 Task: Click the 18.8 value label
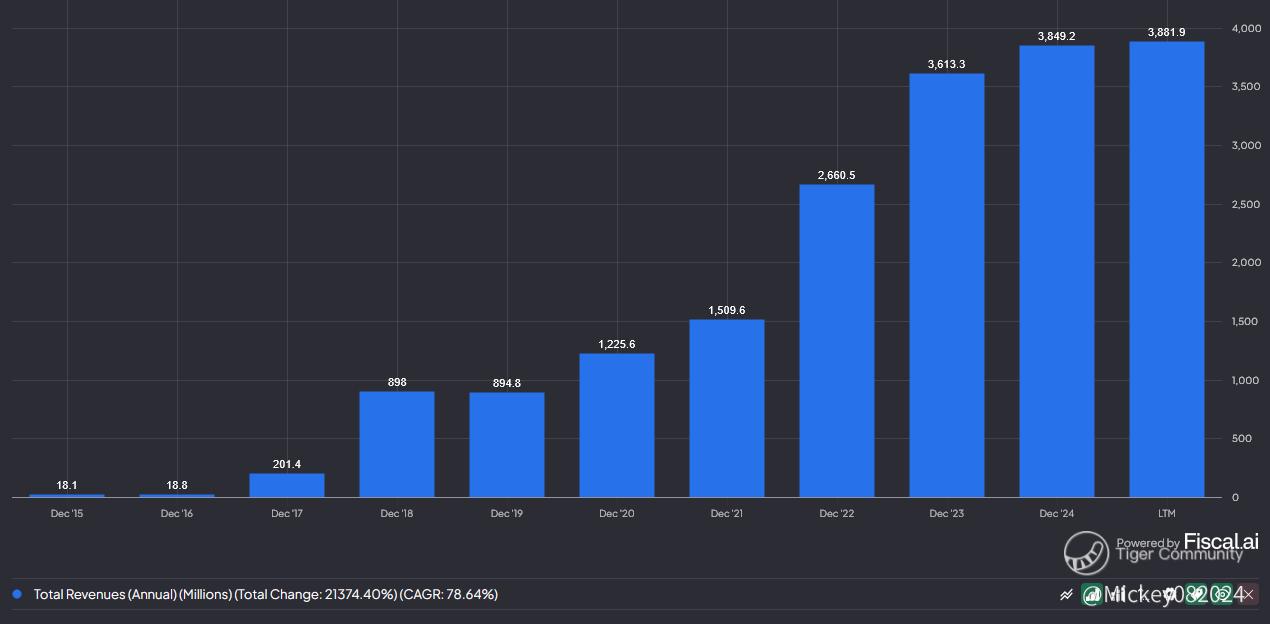(x=177, y=485)
